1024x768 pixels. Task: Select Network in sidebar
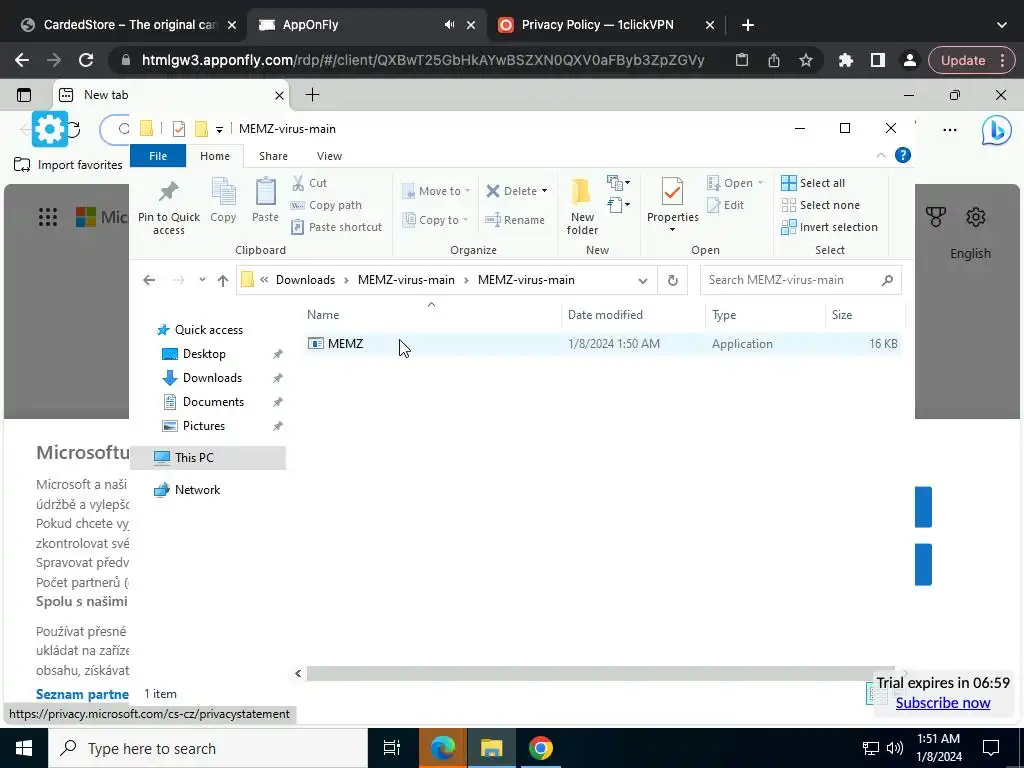[197, 490]
